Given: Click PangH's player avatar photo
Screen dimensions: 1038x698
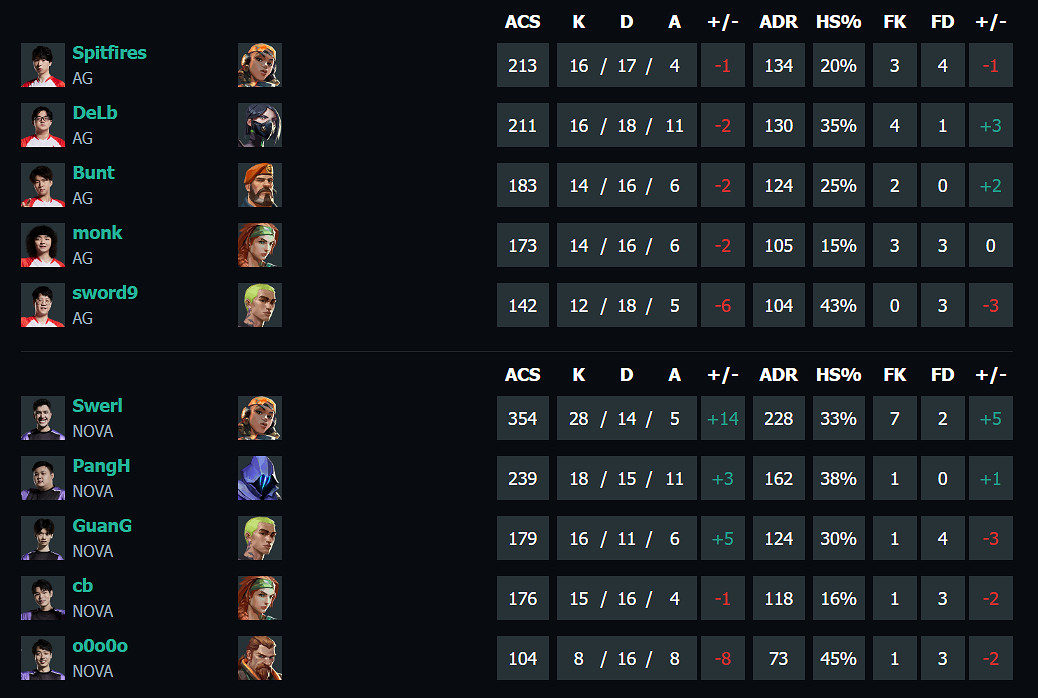Looking at the screenshot, I should [43, 478].
